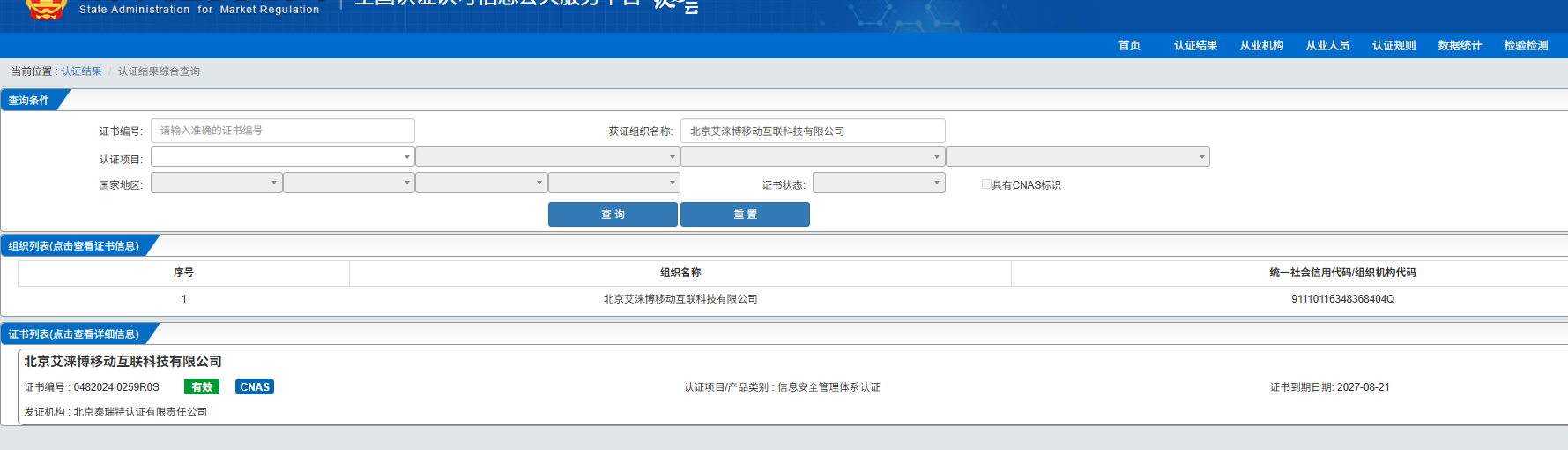Open the fourth 认证项目 dropdown
The height and width of the screenshot is (450, 1568).
click(x=1078, y=157)
